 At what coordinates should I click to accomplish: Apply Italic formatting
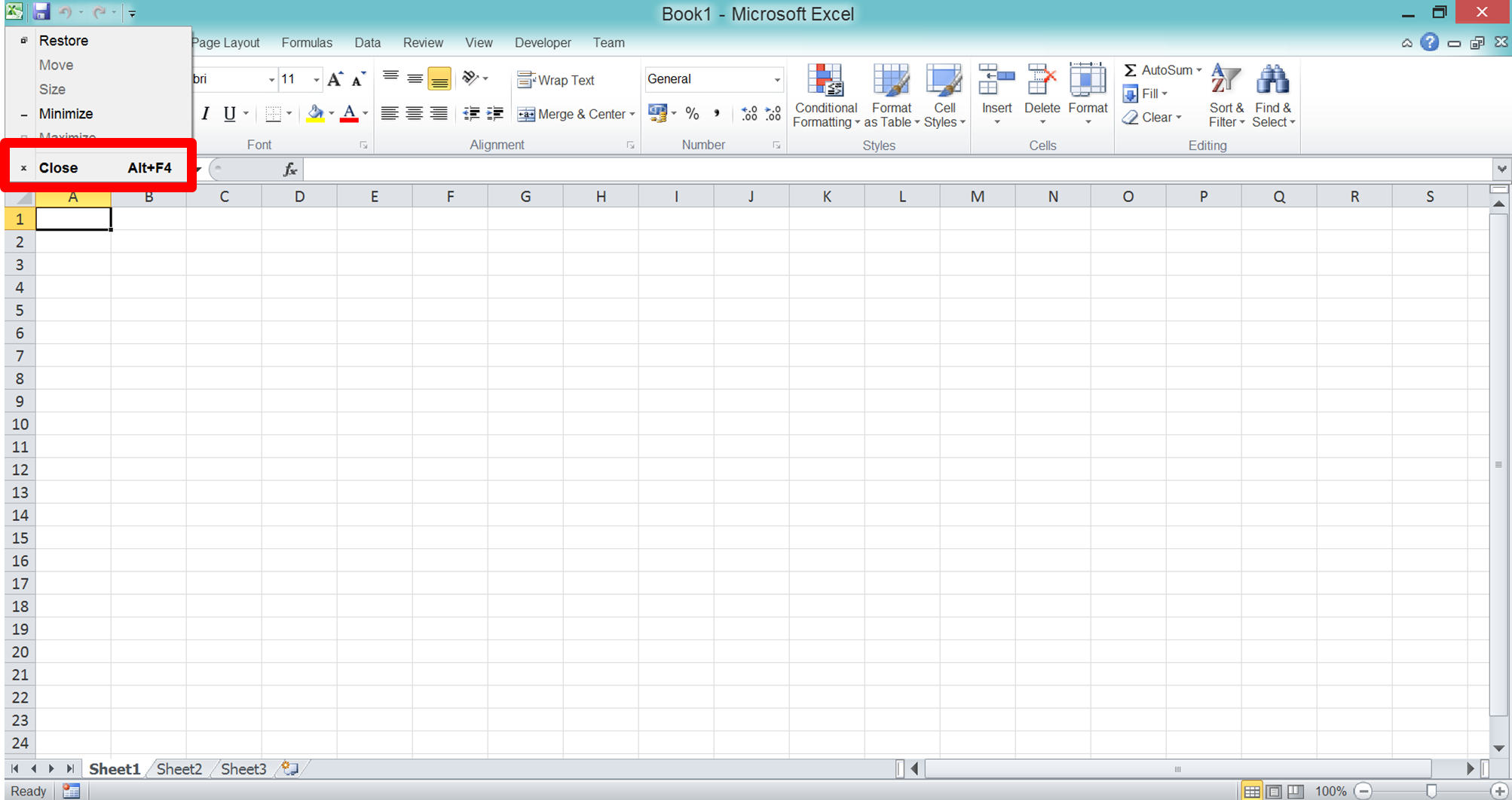pos(205,114)
